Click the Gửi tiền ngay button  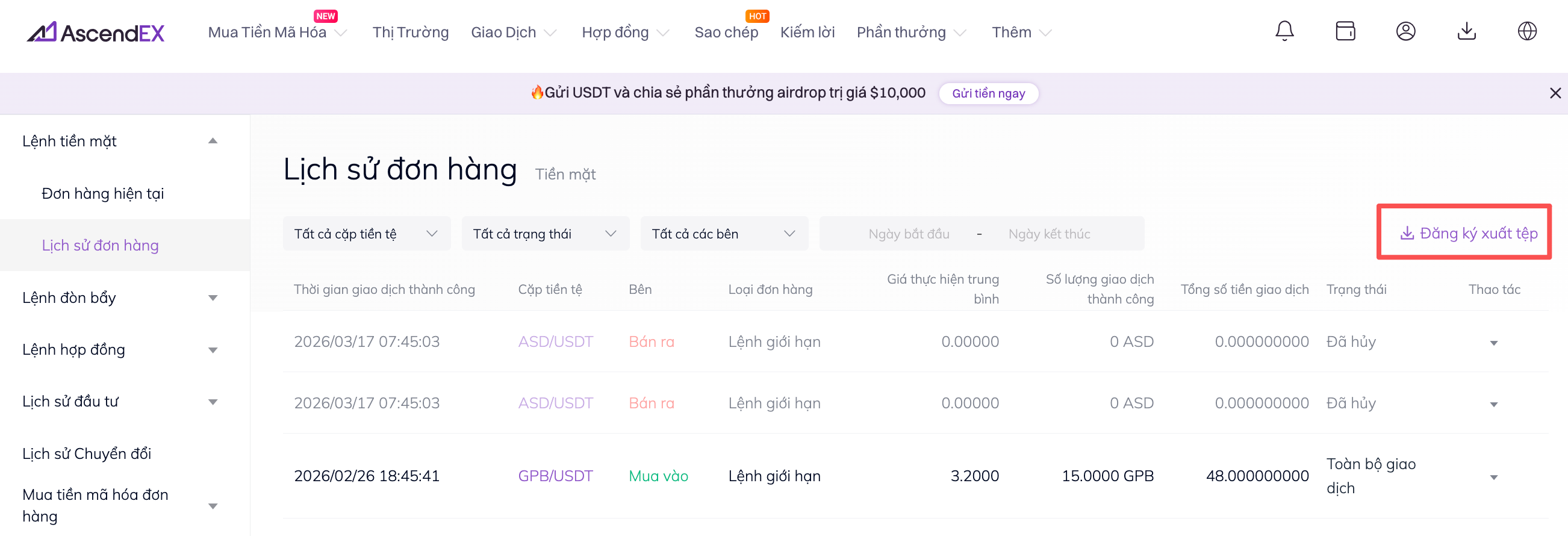(988, 93)
